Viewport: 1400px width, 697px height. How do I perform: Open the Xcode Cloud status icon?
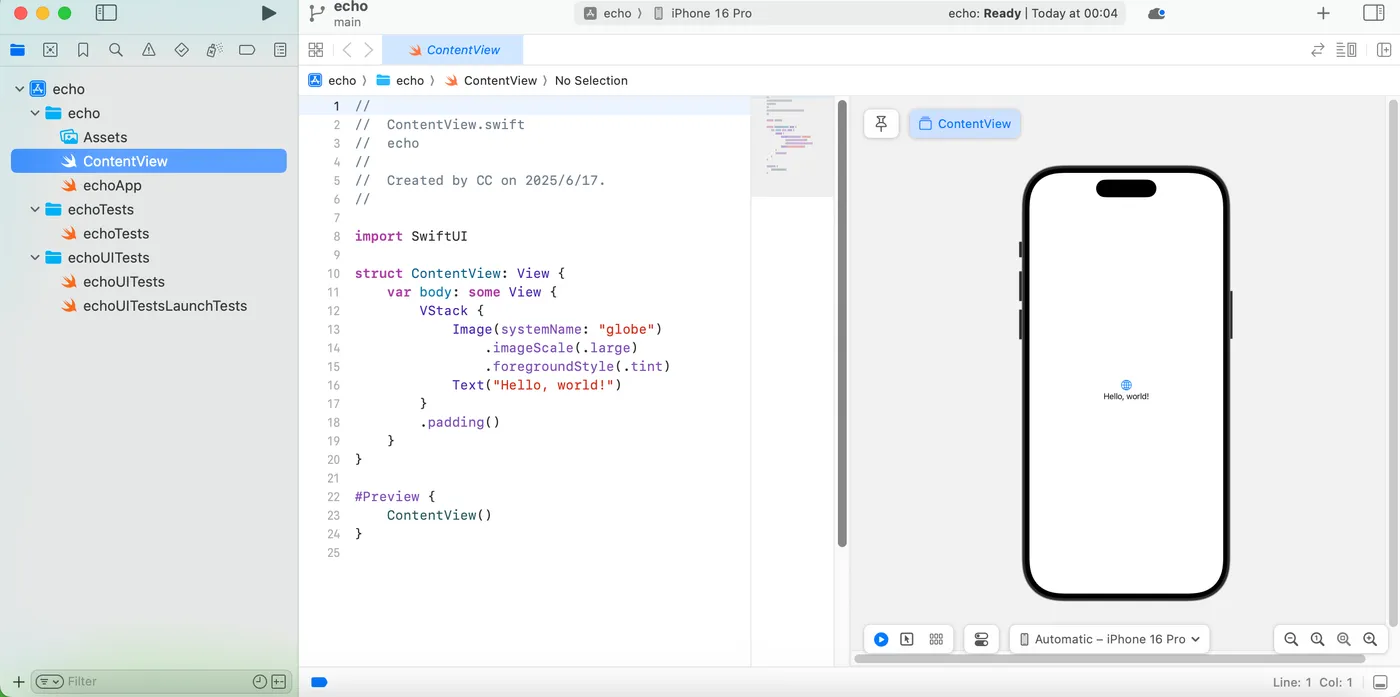tap(1156, 13)
